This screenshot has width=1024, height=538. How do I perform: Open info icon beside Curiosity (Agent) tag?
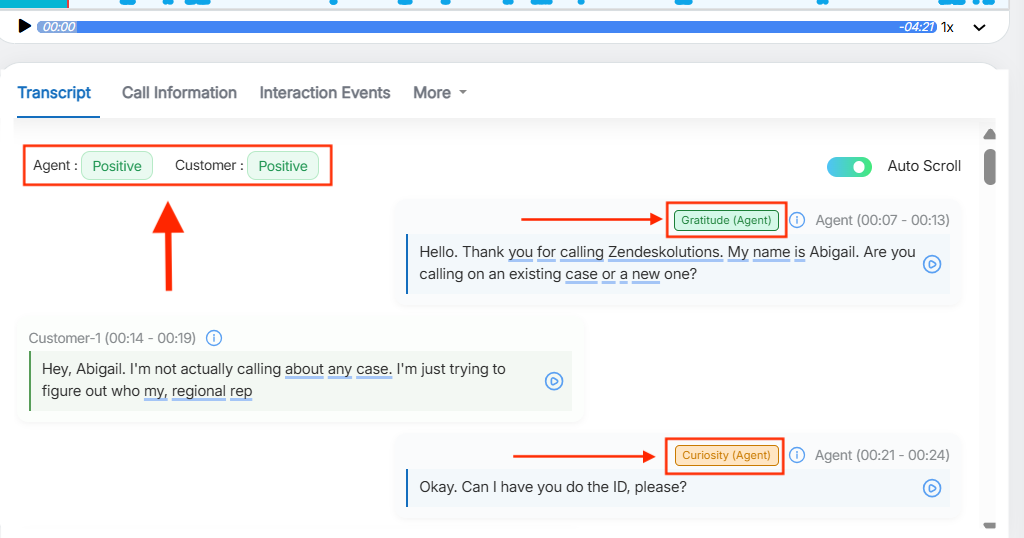(797, 455)
